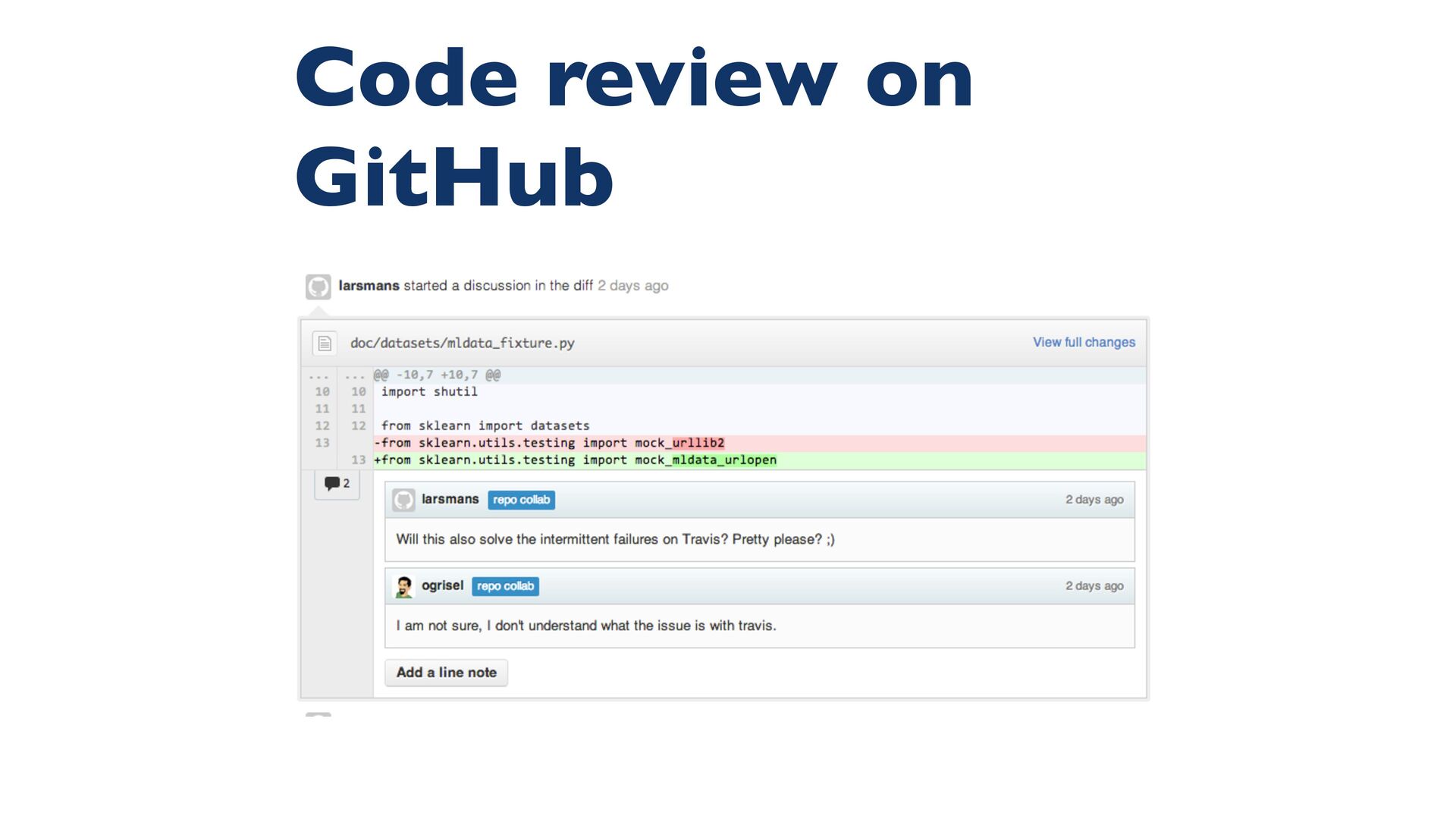Click the file document icon
The height and width of the screenshot is (819, 1456).
[x=325, y=343]
